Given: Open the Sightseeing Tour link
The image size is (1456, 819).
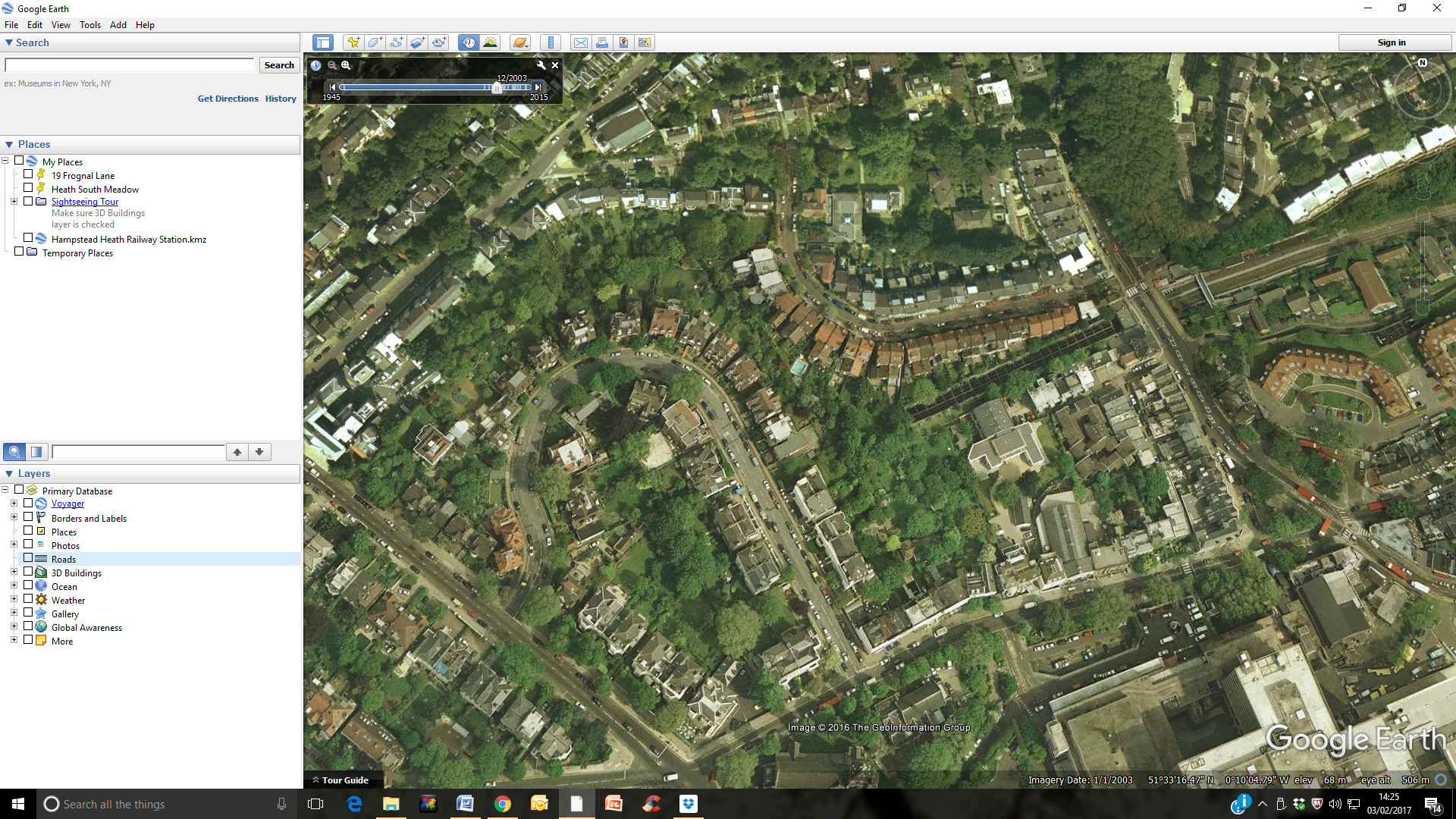Looking at the screenshot, I should [x=85, y=202].
